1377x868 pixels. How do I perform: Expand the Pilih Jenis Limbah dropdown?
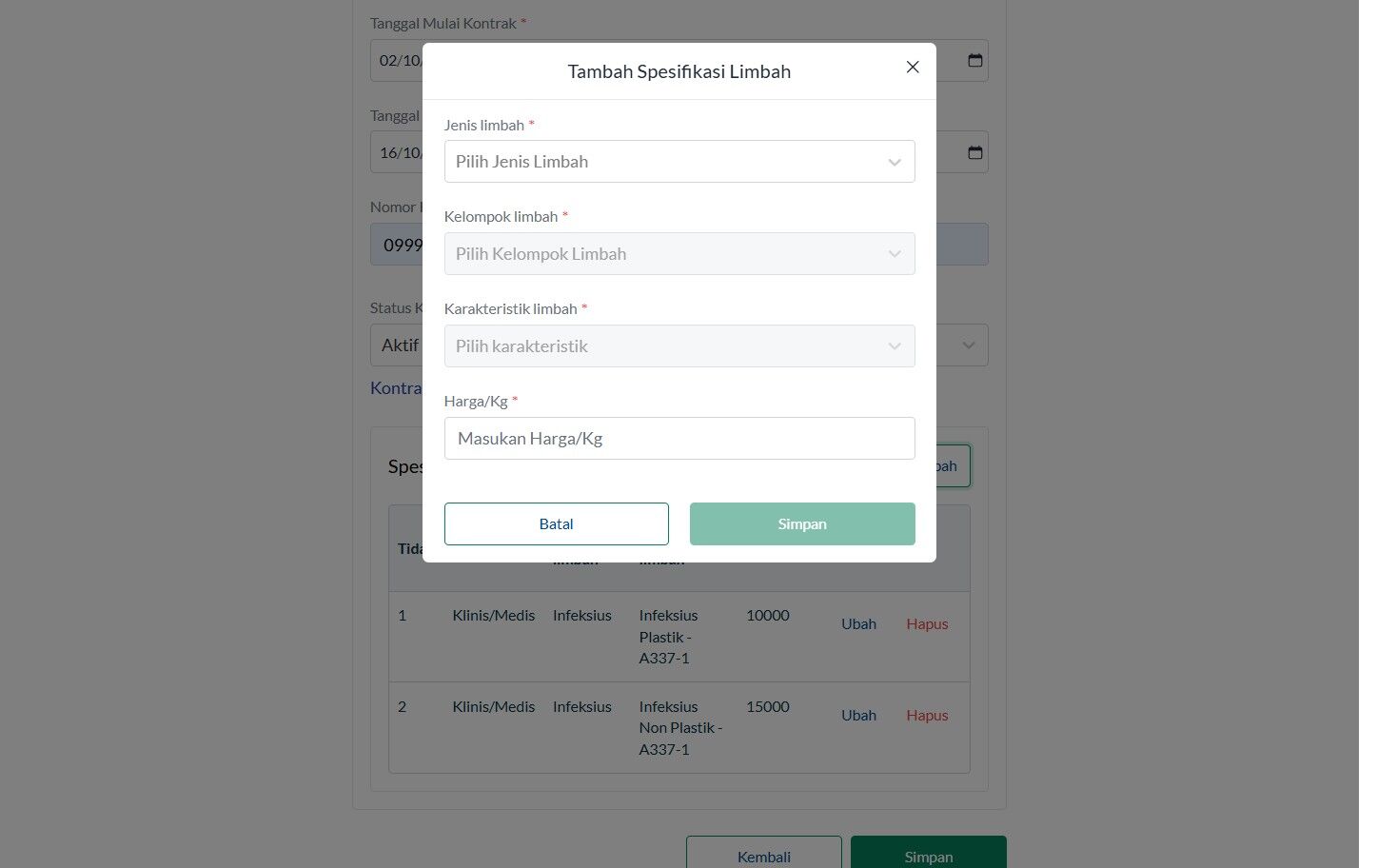[679, 162]
